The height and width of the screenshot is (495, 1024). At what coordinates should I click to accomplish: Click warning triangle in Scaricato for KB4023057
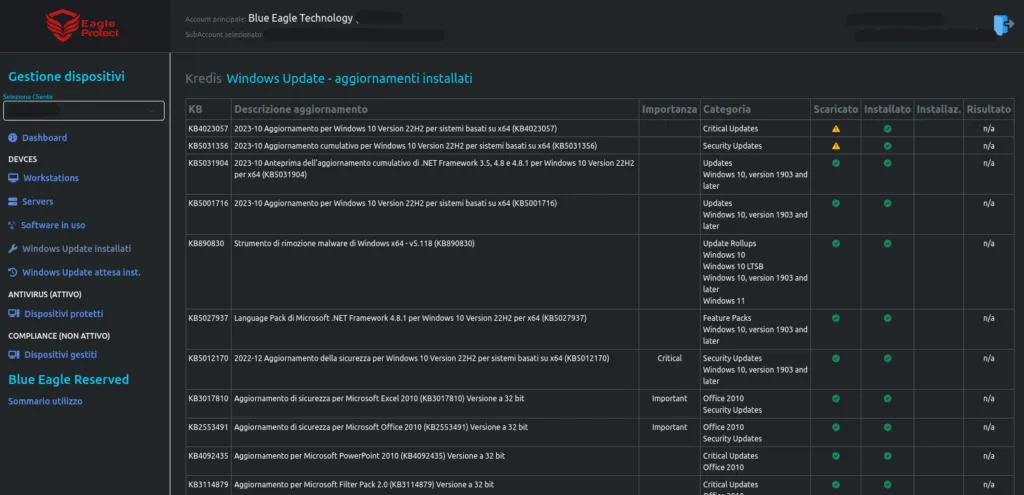[836, 129]
